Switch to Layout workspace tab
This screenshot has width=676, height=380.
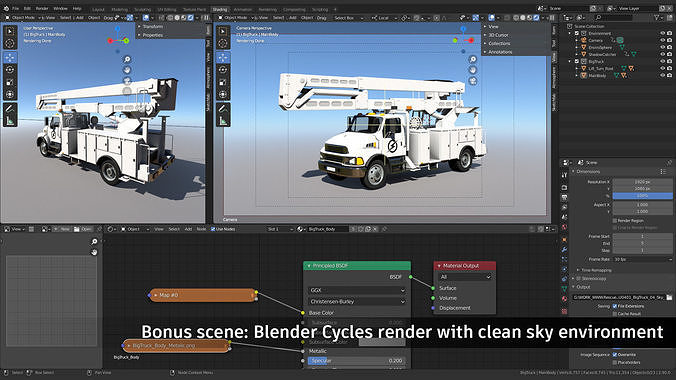[x=98, y=9]
